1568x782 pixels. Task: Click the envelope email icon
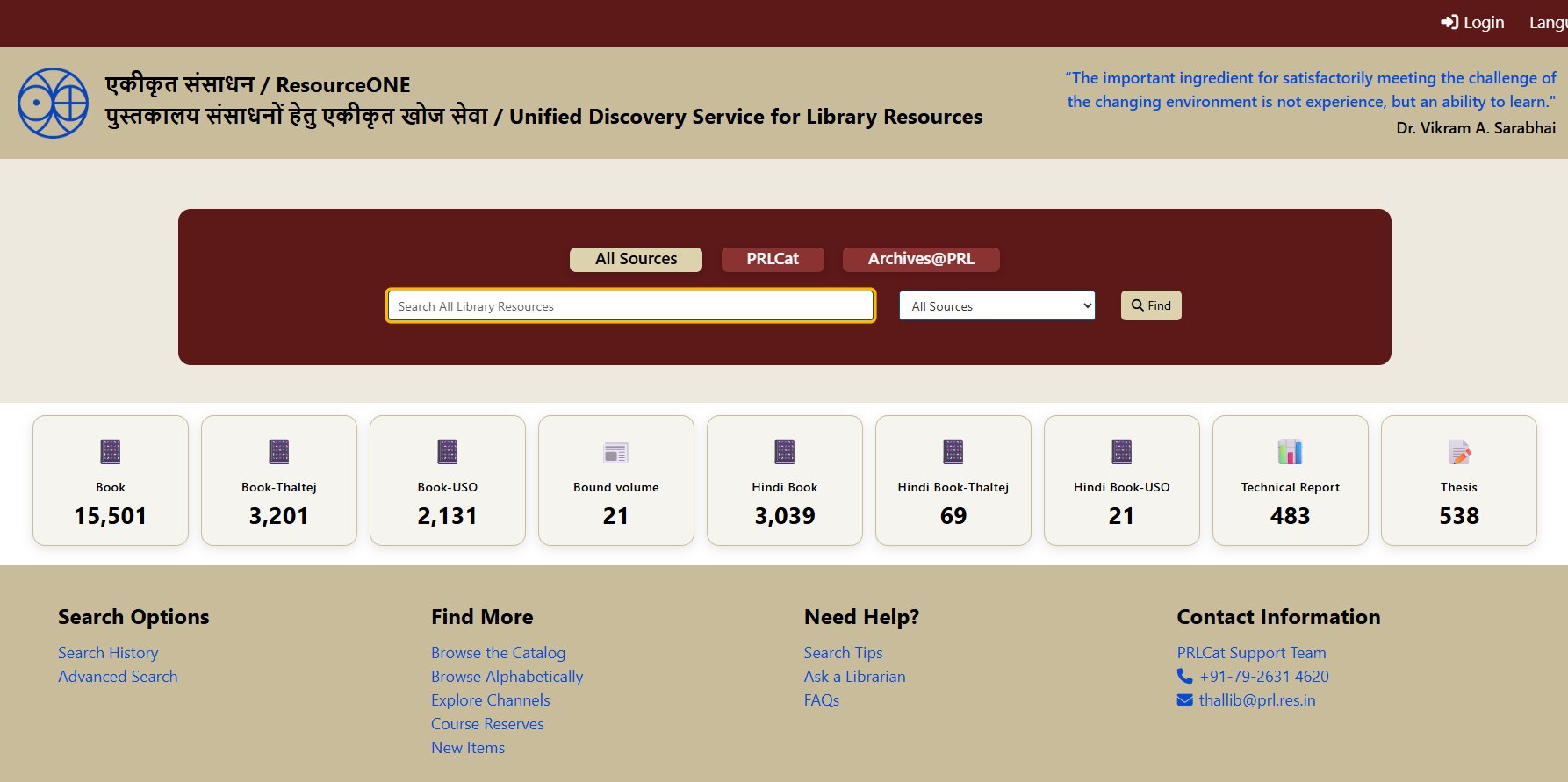1185,700
